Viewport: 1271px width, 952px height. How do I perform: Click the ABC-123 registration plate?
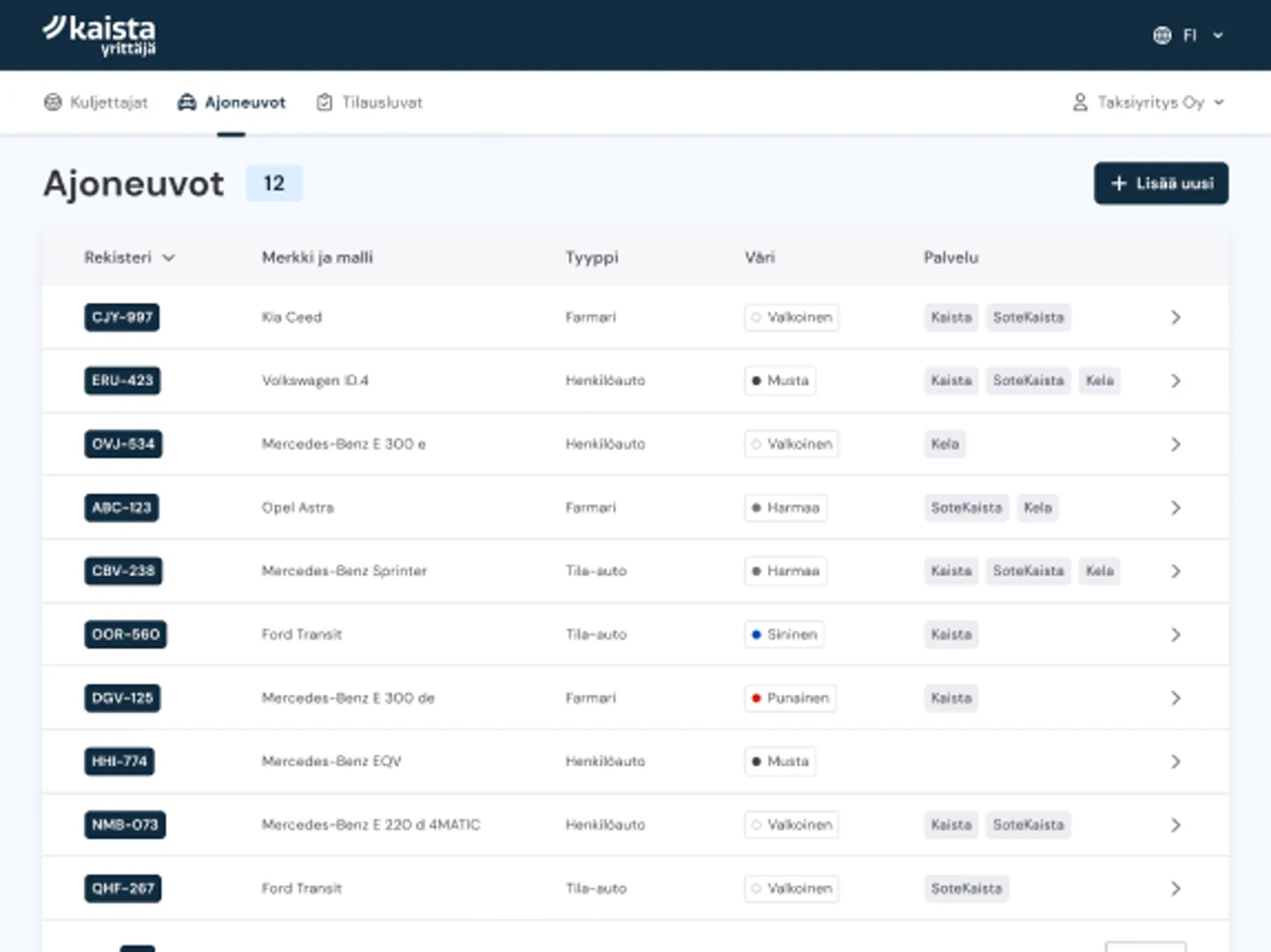tap(122, 508)
